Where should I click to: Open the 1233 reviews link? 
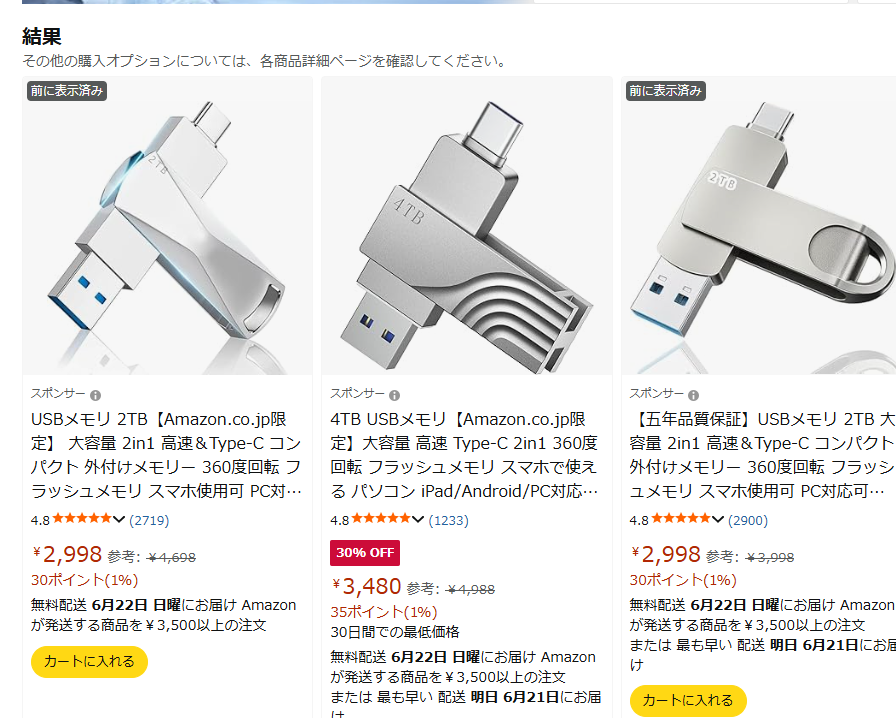[x=449, y=520]
